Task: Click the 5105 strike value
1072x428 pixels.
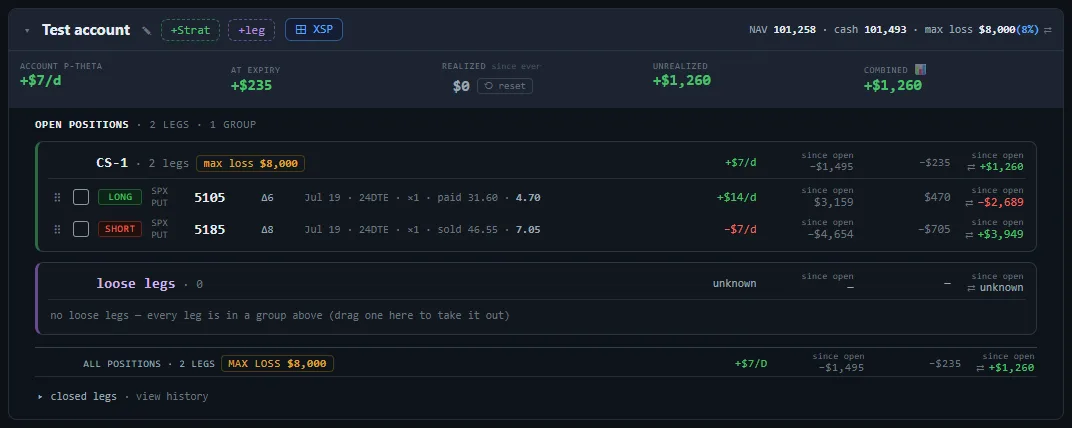Action: [210, 198]
